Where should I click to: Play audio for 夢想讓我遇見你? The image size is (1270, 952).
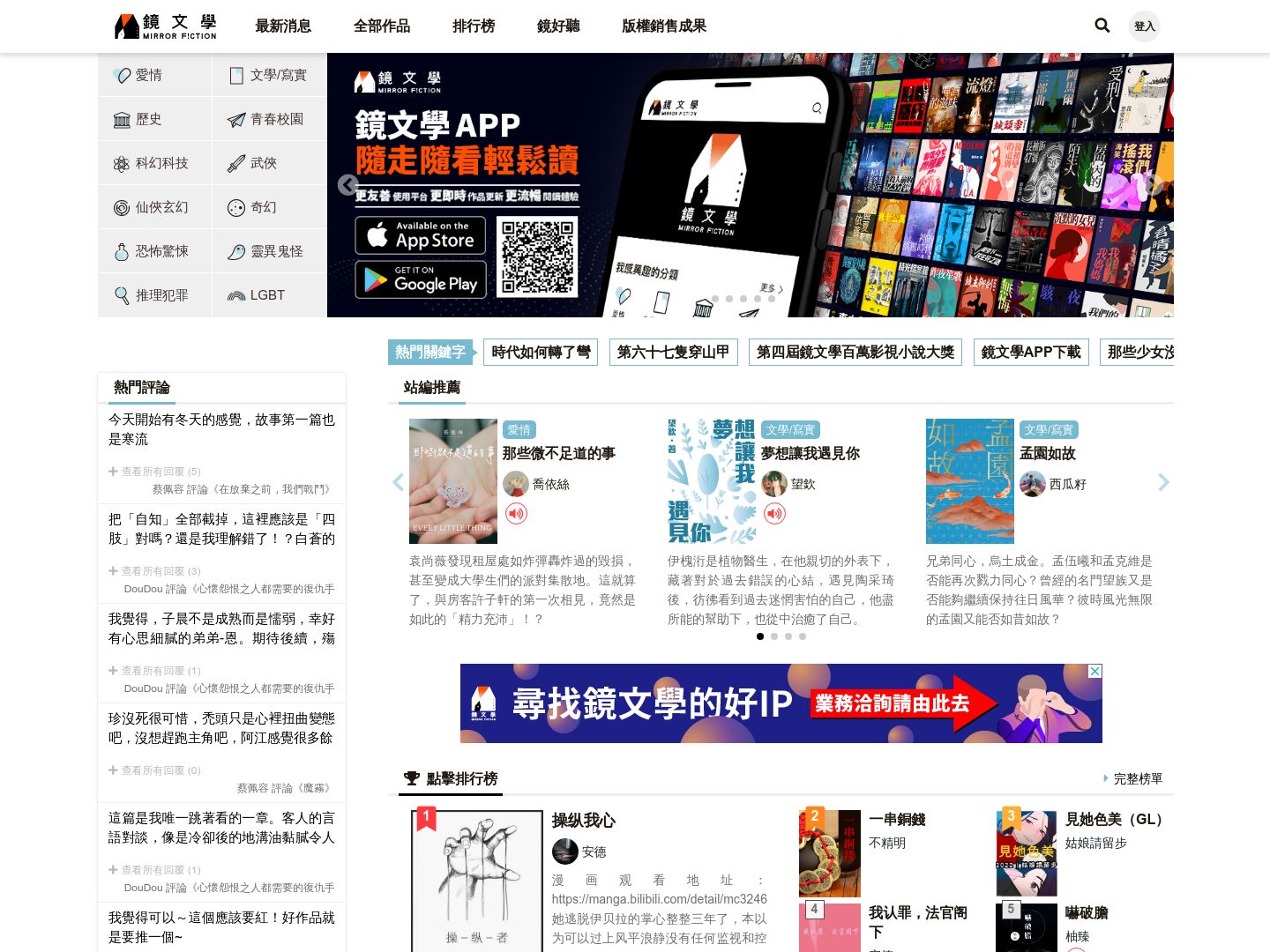774,513
